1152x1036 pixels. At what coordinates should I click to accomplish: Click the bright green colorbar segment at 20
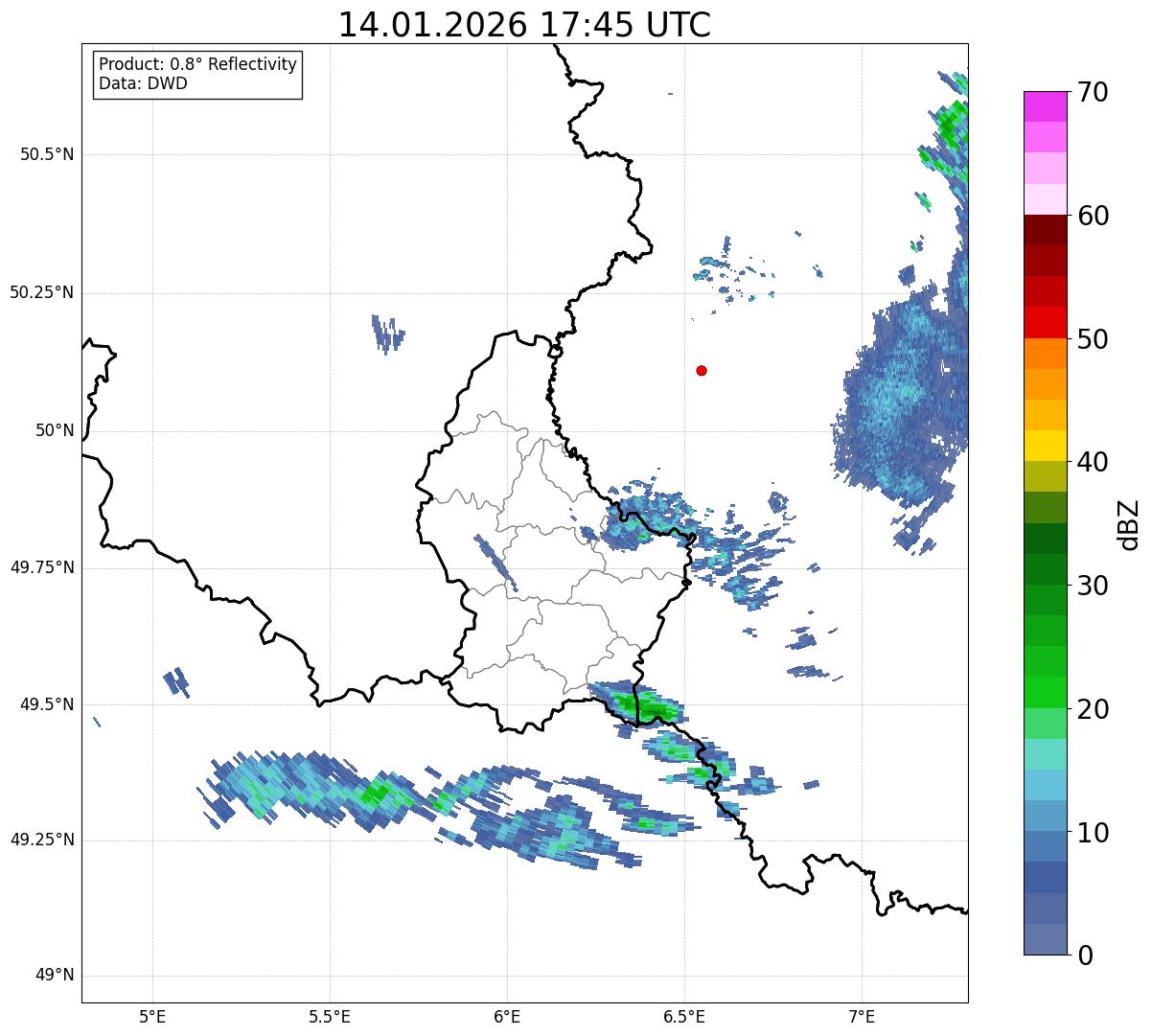(1045, 692)
